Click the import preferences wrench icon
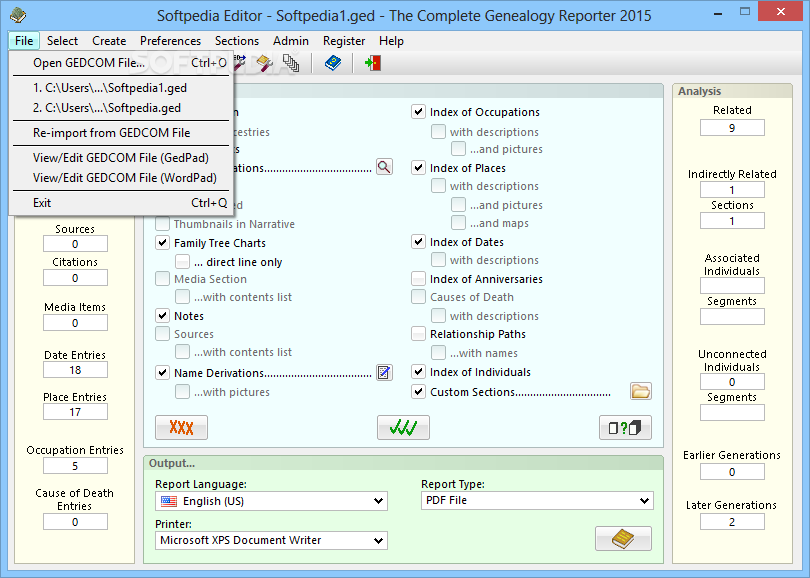Image resolution: width=810 pixels, height=578 pixels. click(240, 63)
